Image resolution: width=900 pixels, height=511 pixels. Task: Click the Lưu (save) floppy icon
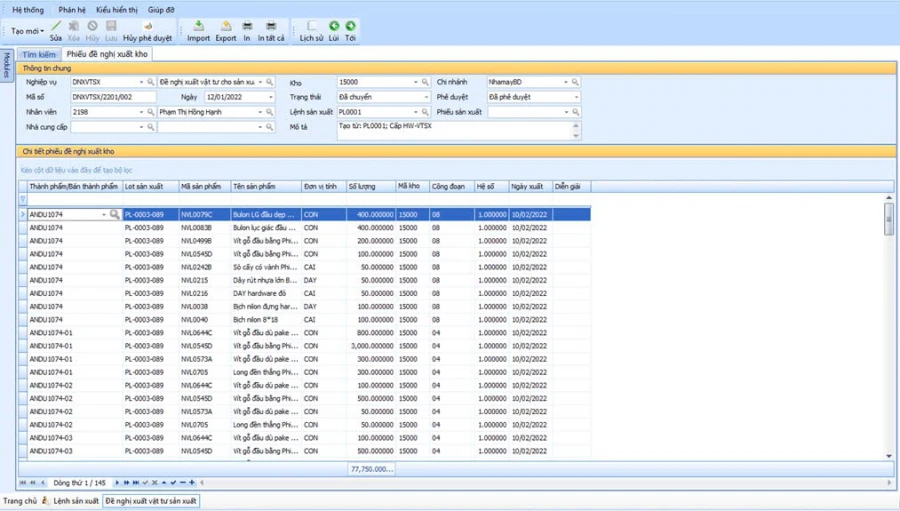[x=111, y=26]
